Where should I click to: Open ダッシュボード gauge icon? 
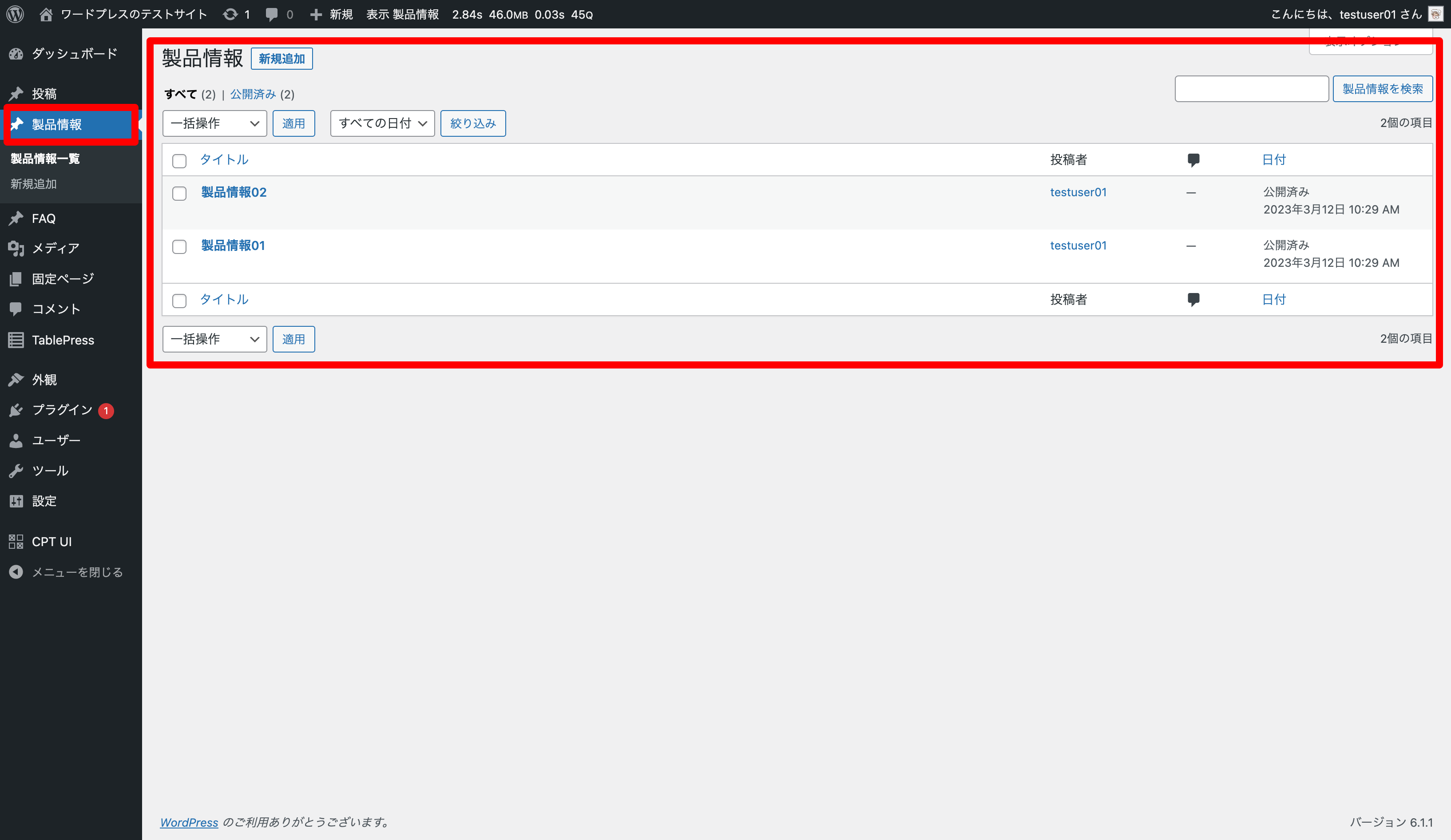click(16, 54)
